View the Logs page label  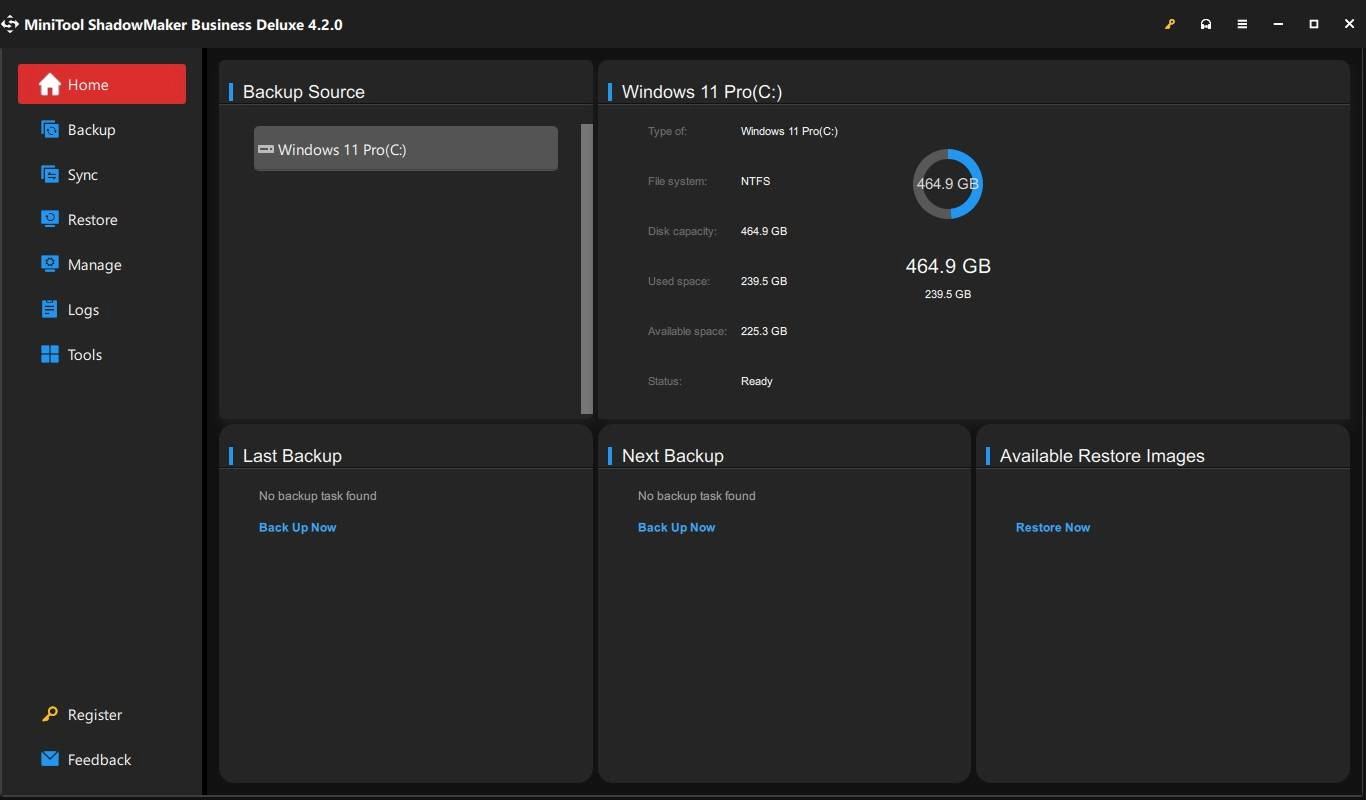(x=83, y=310)
